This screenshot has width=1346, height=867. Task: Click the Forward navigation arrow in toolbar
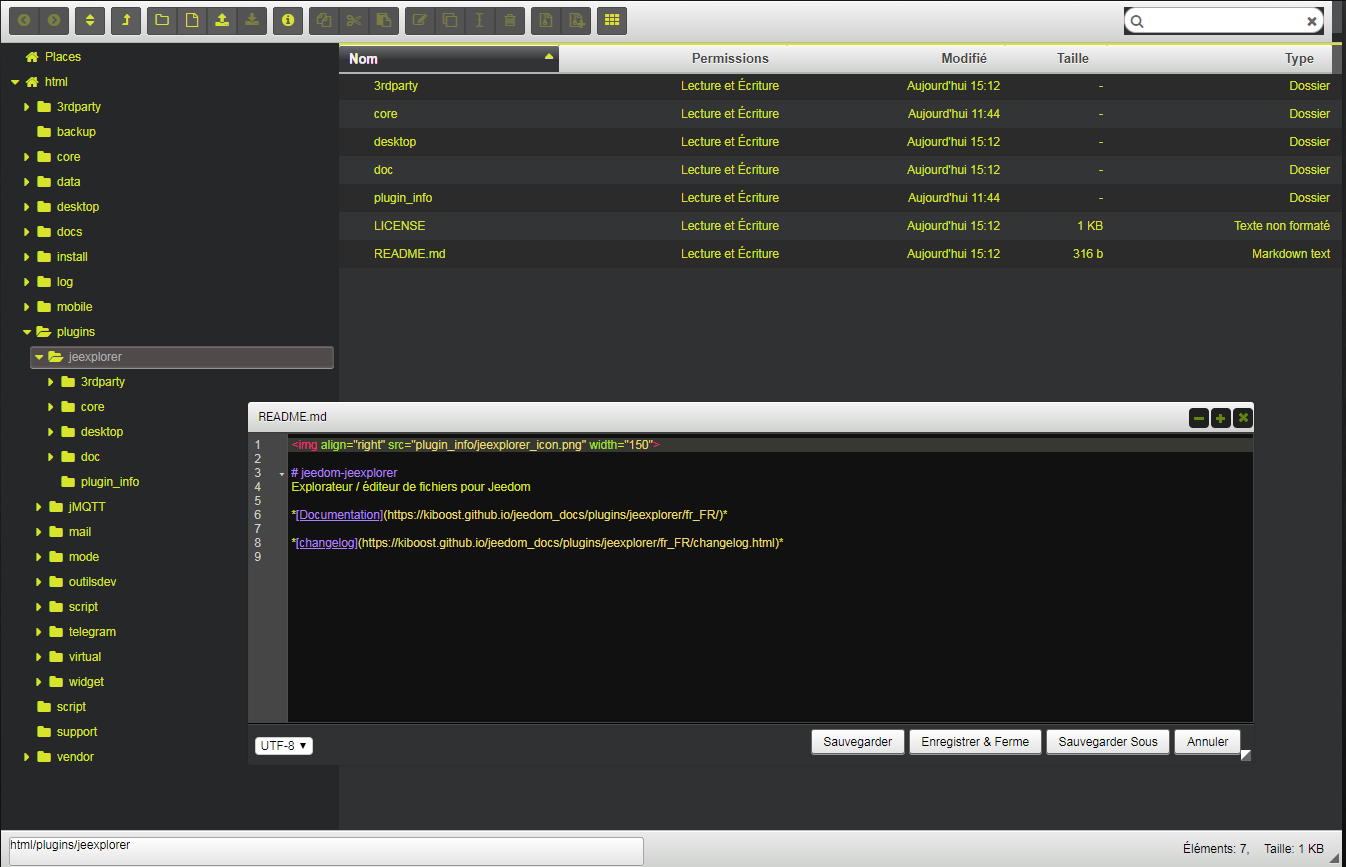(54, 20)
